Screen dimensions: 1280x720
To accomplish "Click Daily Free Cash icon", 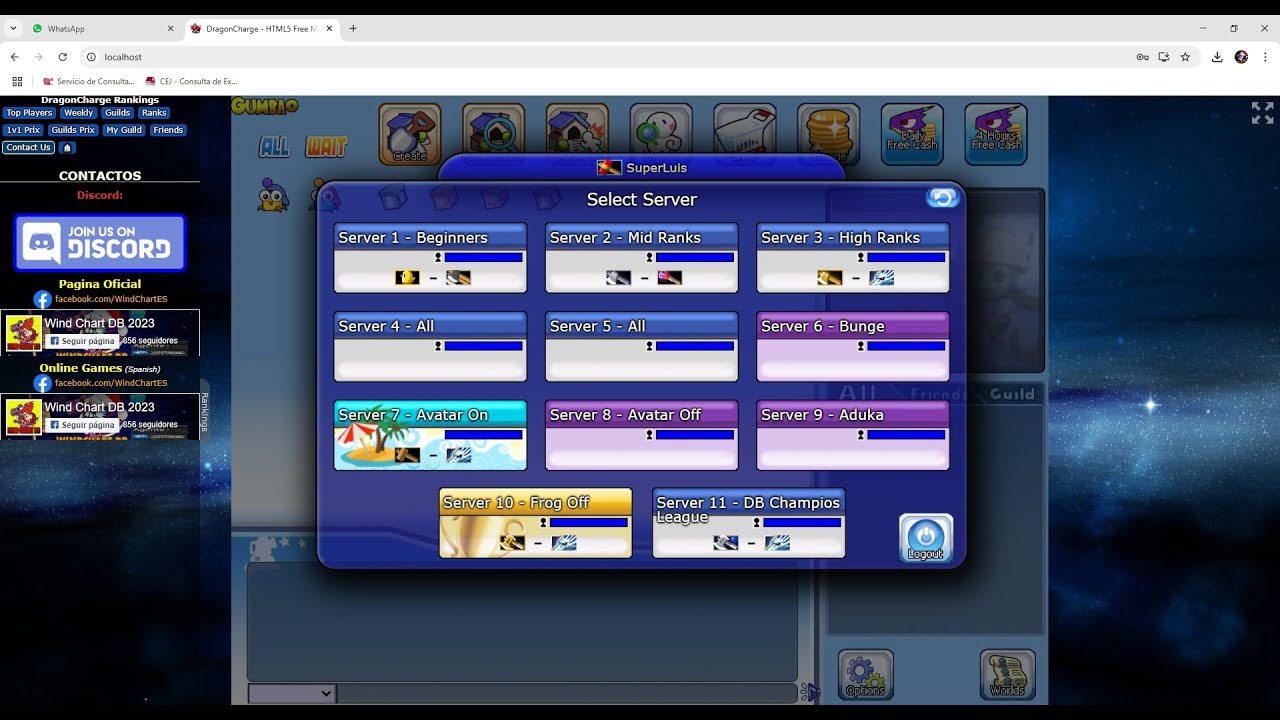I will click(912, 134).
